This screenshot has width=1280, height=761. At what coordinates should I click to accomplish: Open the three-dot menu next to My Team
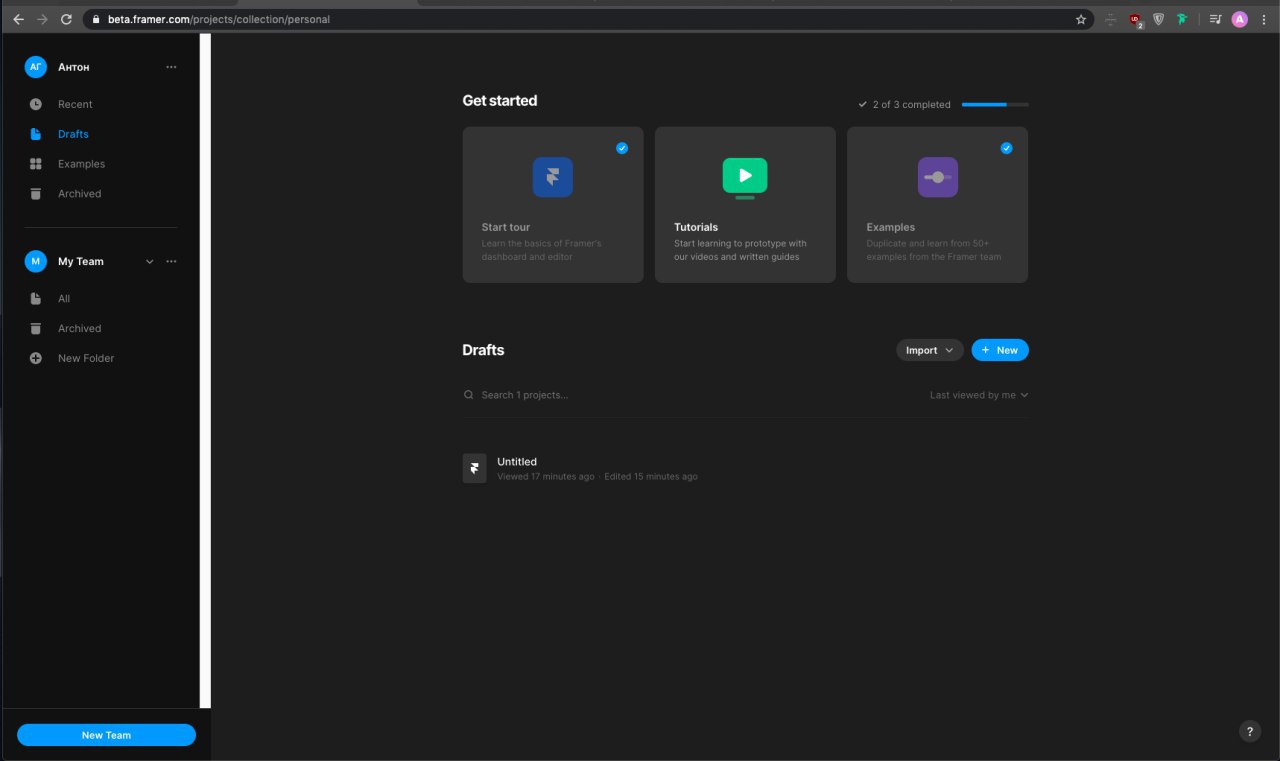[171, 262]
